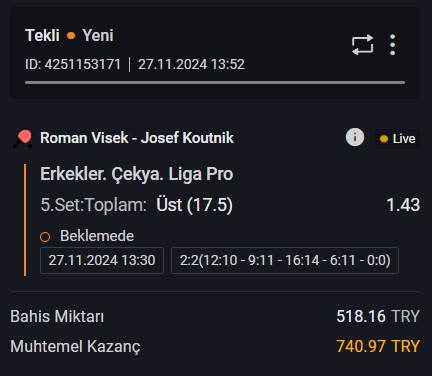
Task: Click the Erkekler. Çekya. Liga Pro league
Action: point(137,174)
